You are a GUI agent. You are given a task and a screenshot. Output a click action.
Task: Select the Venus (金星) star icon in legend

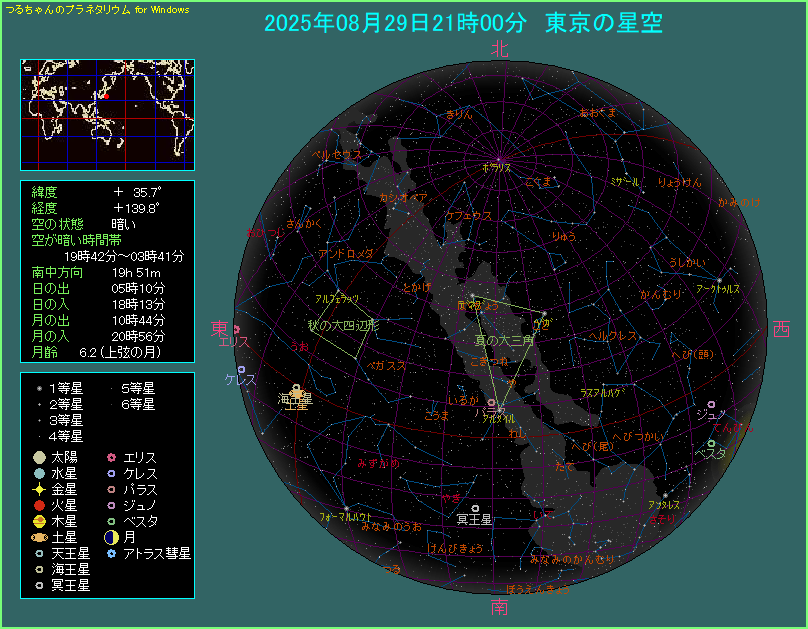click(x=39, y=490)
